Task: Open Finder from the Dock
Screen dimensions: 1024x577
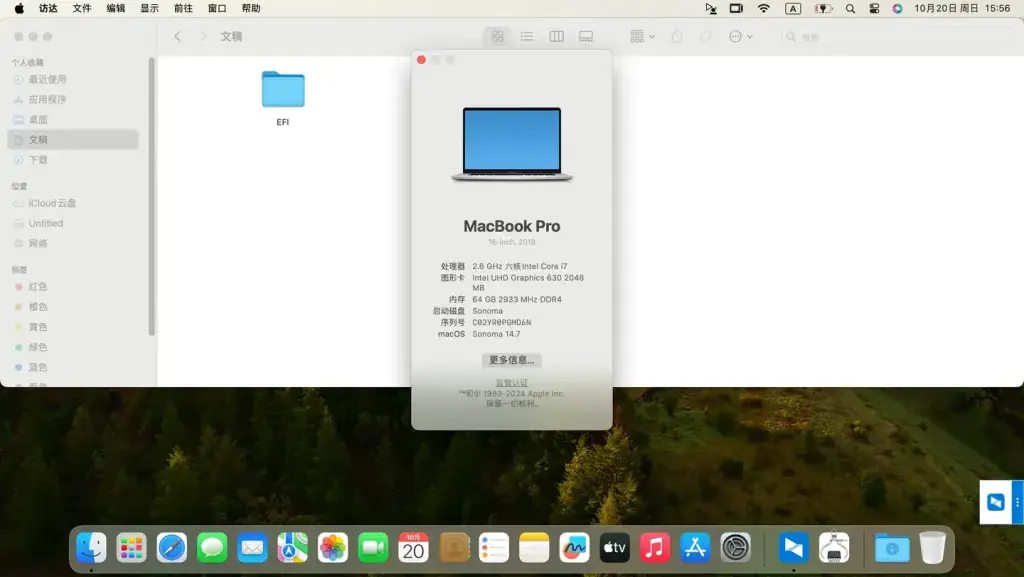Action: pos(91,548)
